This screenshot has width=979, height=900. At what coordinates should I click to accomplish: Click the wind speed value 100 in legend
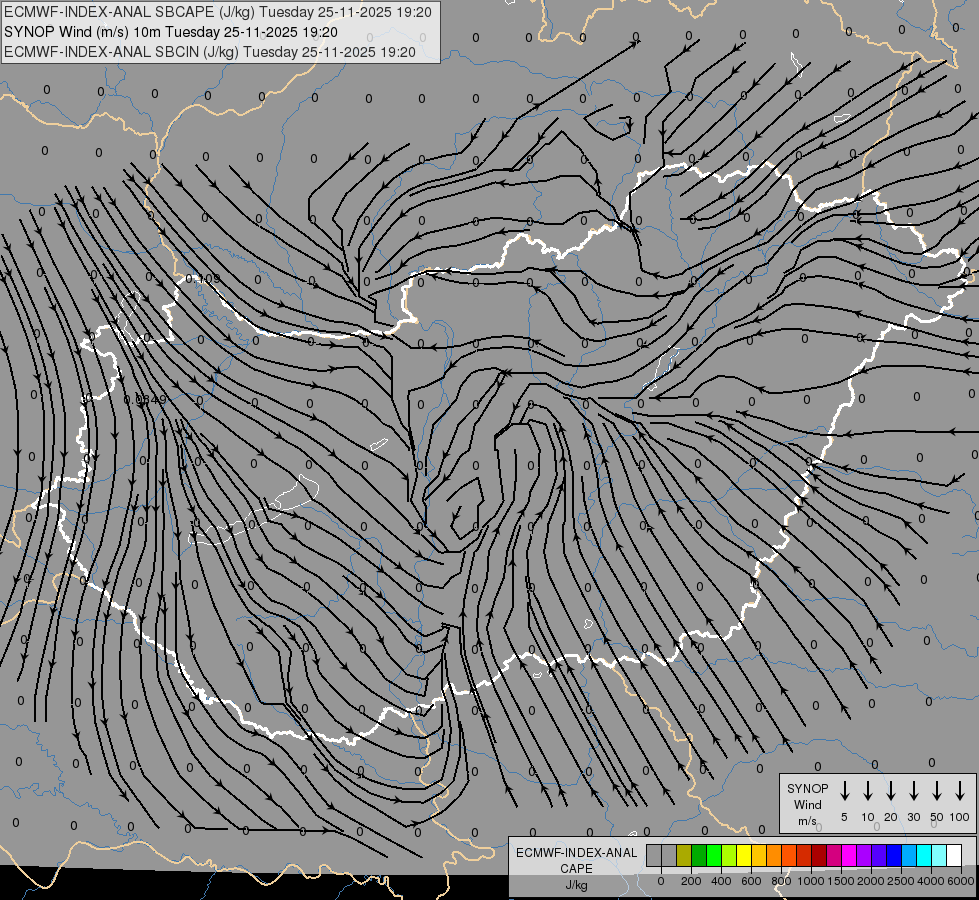[960, 817]
